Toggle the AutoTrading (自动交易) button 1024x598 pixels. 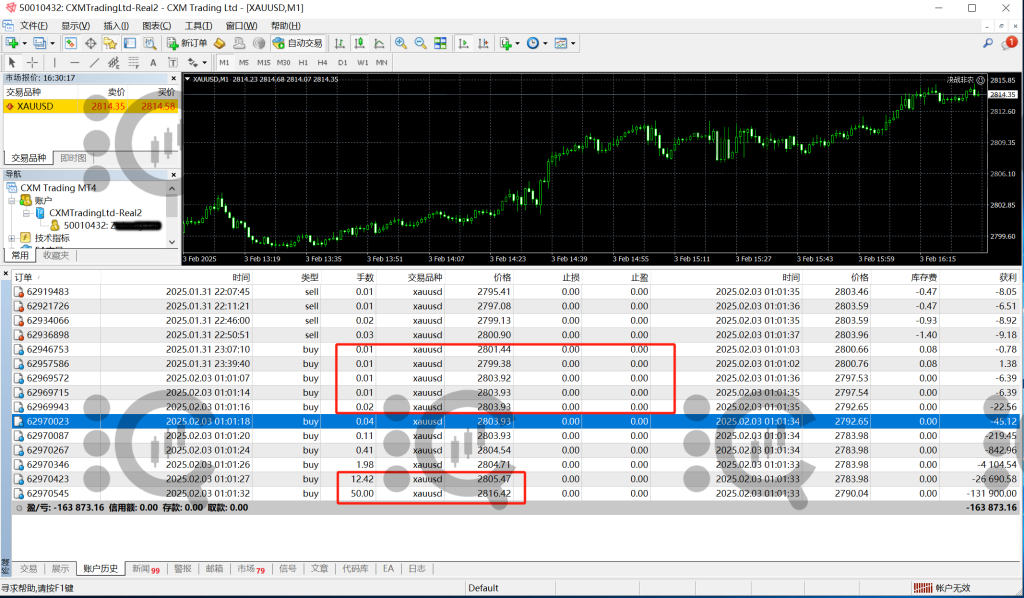298,43
